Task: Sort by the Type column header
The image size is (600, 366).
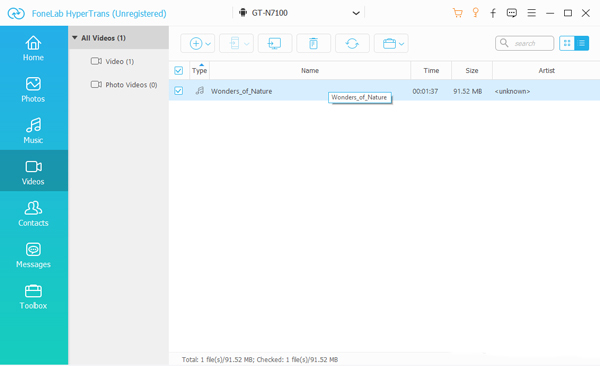Action: (x=199, y=70)
